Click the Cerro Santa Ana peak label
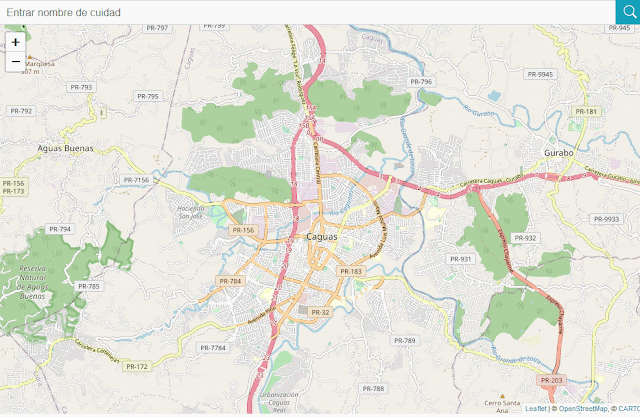 click(502, 407)
